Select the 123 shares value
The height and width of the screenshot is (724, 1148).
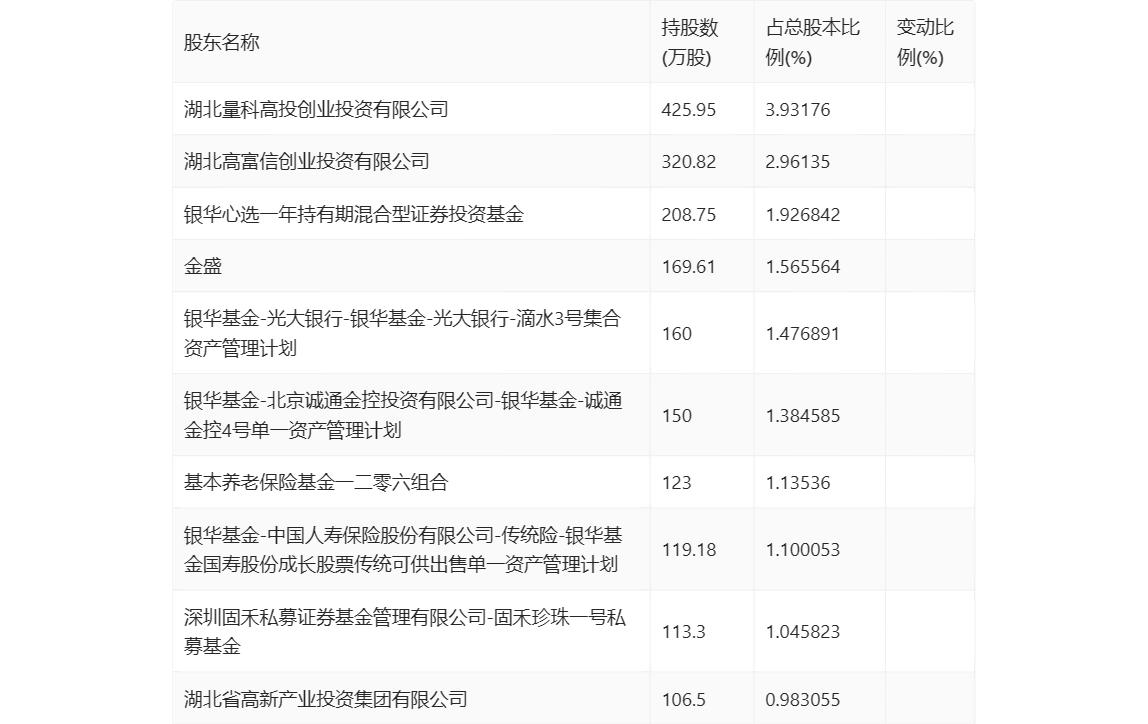pyautogui.click(x=677, y=482)
